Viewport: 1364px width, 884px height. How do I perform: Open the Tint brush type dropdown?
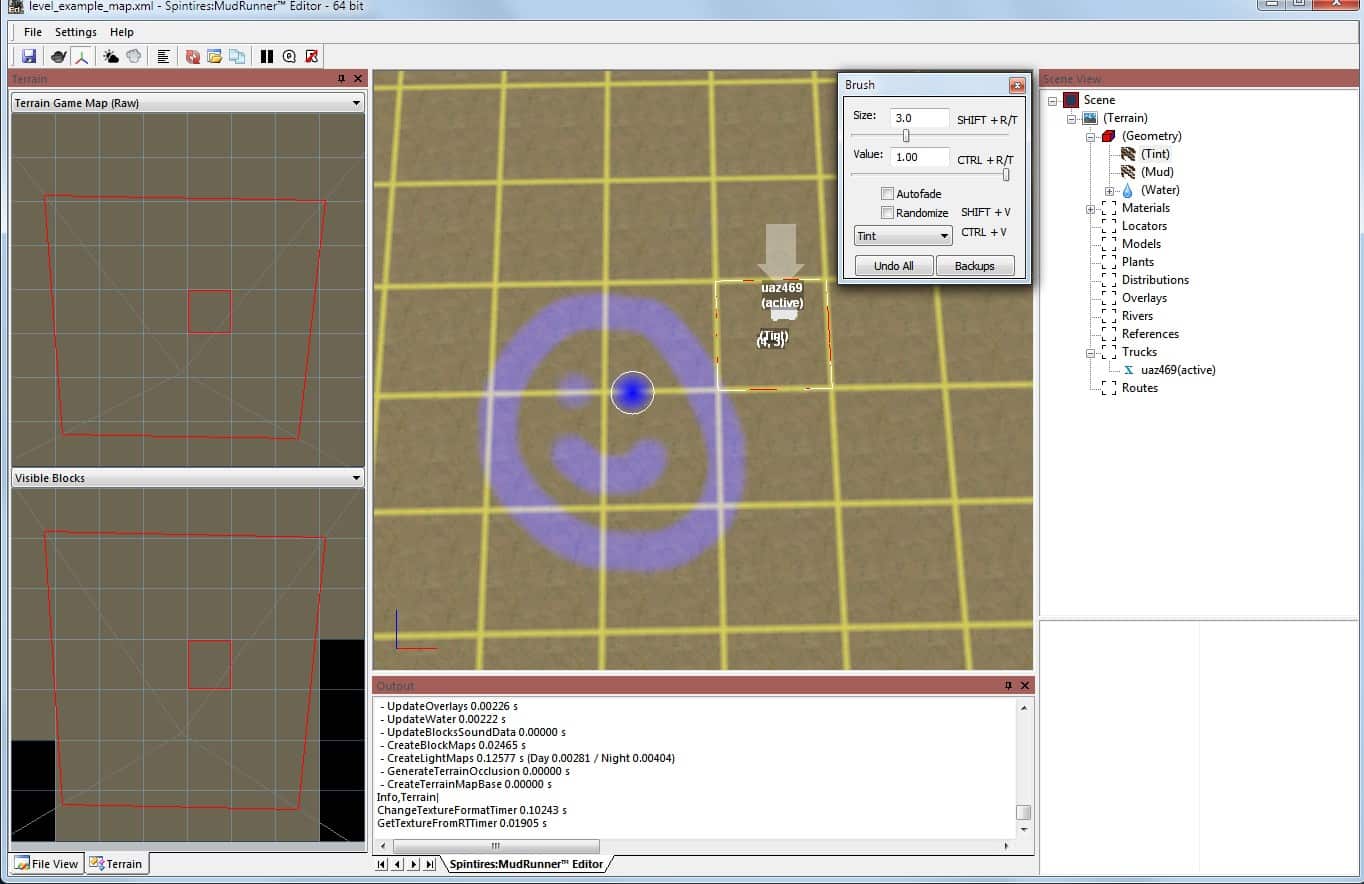coord(902,236)
